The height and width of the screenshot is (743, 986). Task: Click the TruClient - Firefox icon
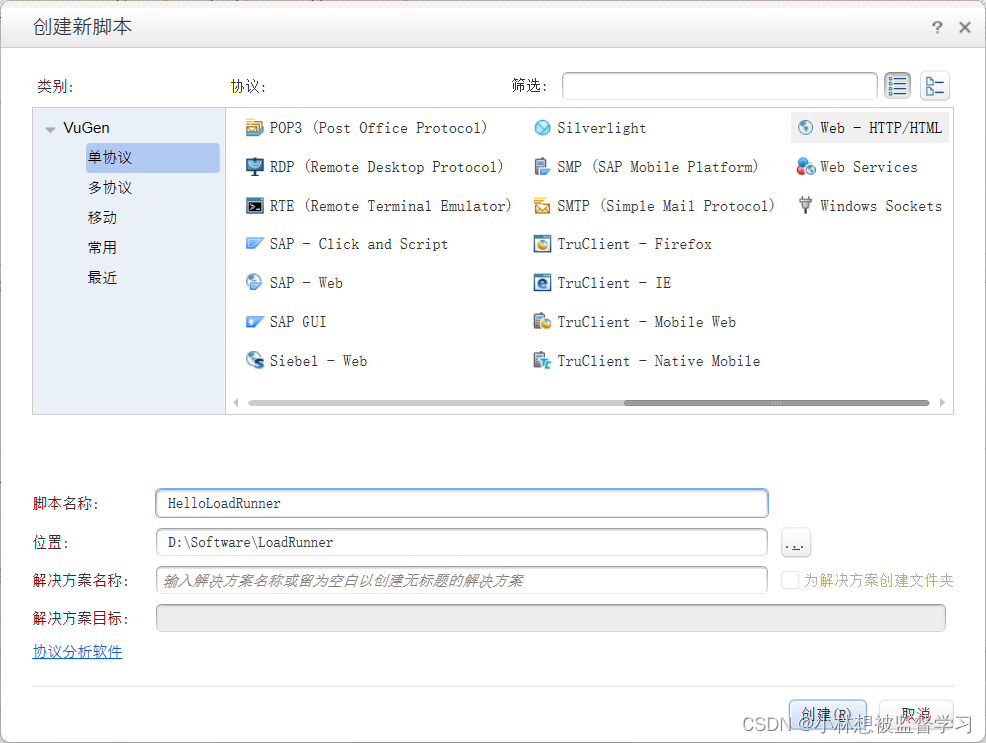point(542,244)
